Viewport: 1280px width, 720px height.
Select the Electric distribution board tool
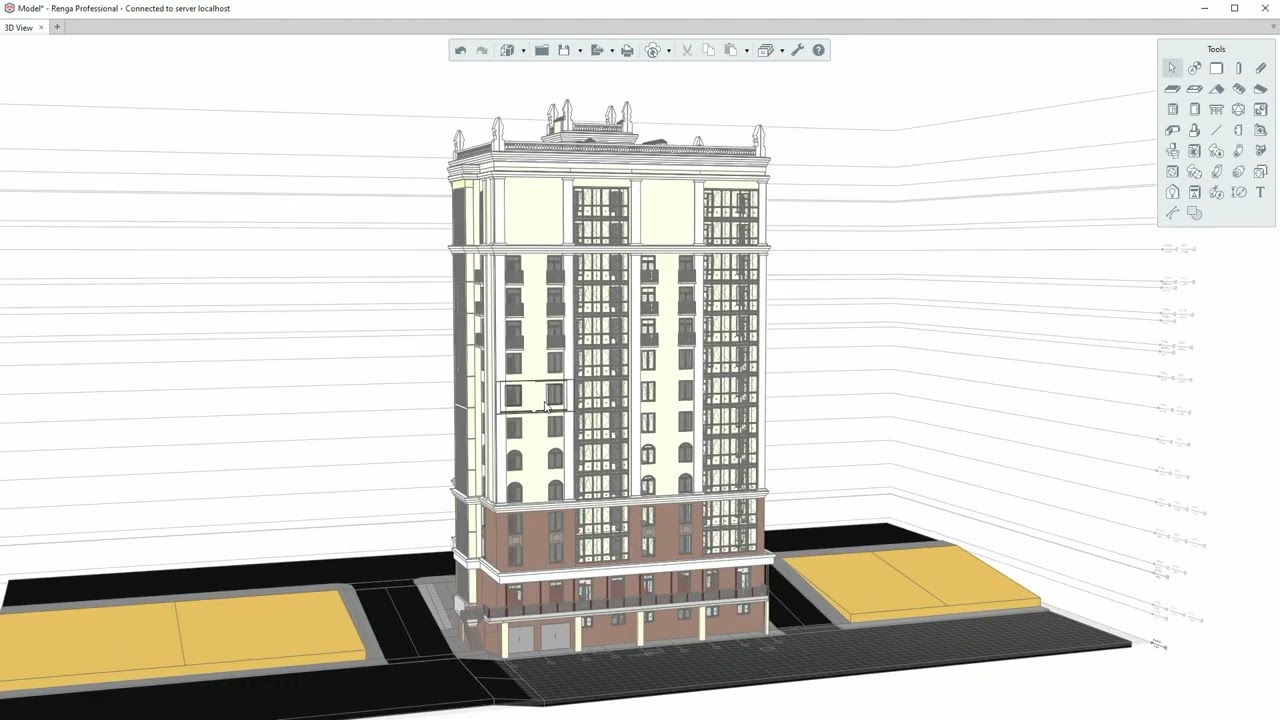(x=1194, y=192)
